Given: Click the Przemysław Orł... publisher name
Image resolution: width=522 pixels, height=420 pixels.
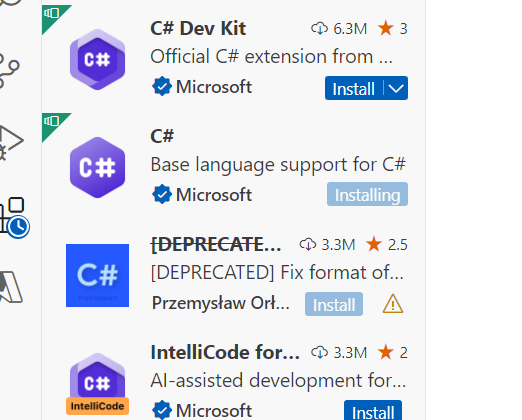Looking at the screenshot, I should tap(221, 303).
